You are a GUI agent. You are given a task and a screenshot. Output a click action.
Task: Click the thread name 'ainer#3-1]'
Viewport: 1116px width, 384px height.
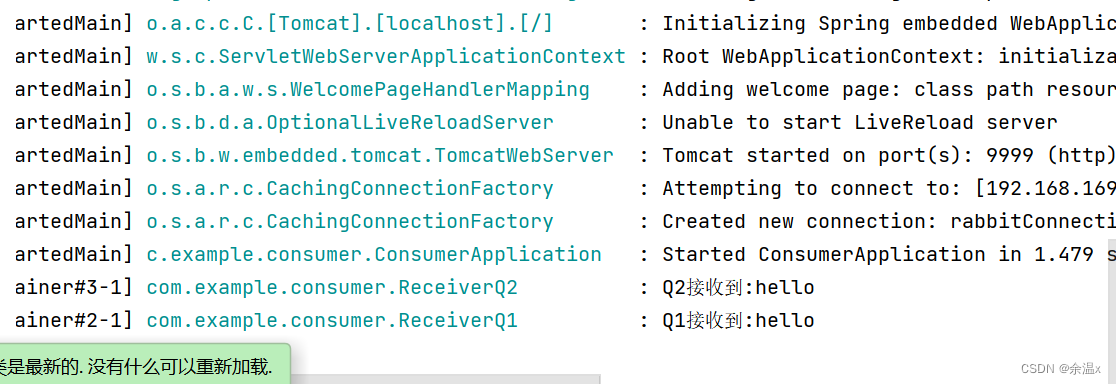pos(73,287)
